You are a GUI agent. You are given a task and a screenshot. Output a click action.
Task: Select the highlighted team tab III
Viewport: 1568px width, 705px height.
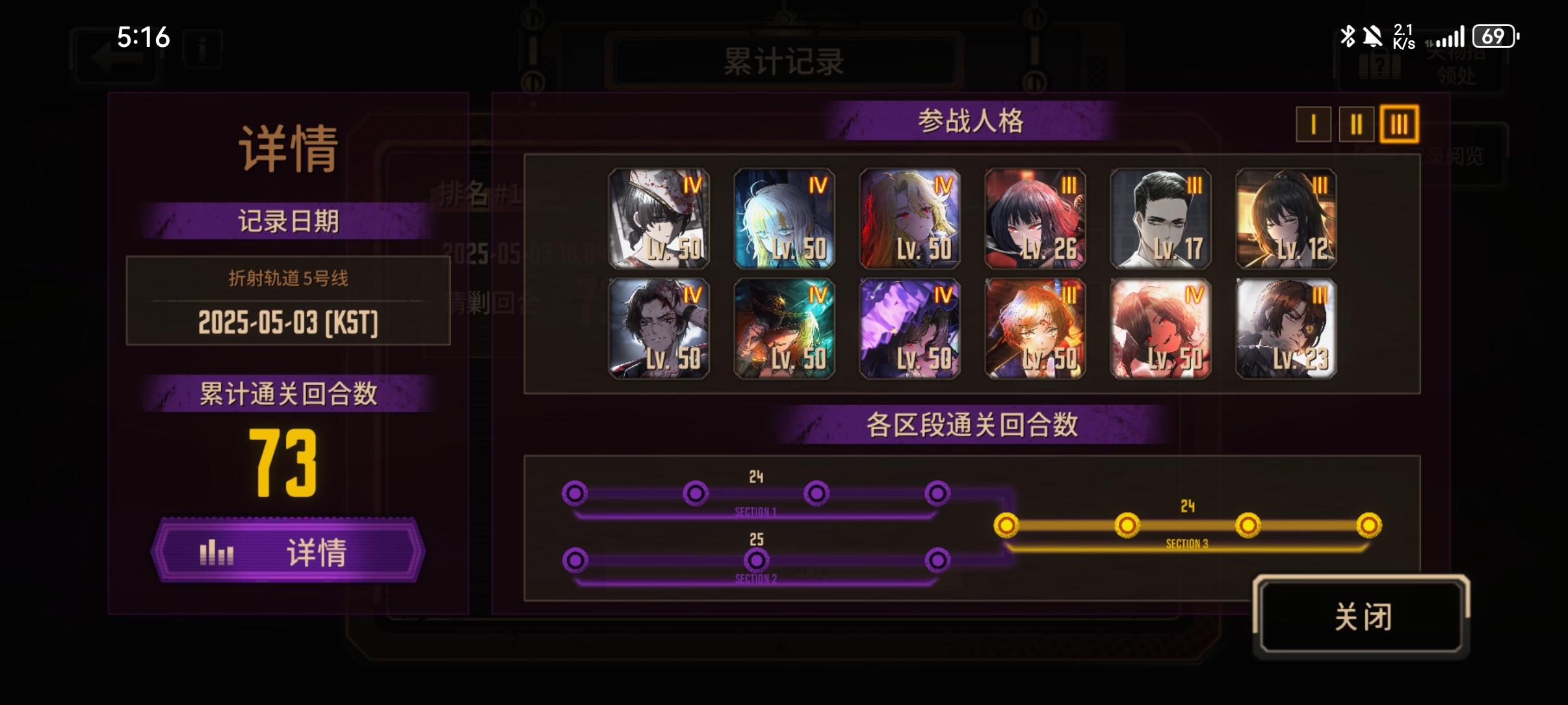(1400, 124)
